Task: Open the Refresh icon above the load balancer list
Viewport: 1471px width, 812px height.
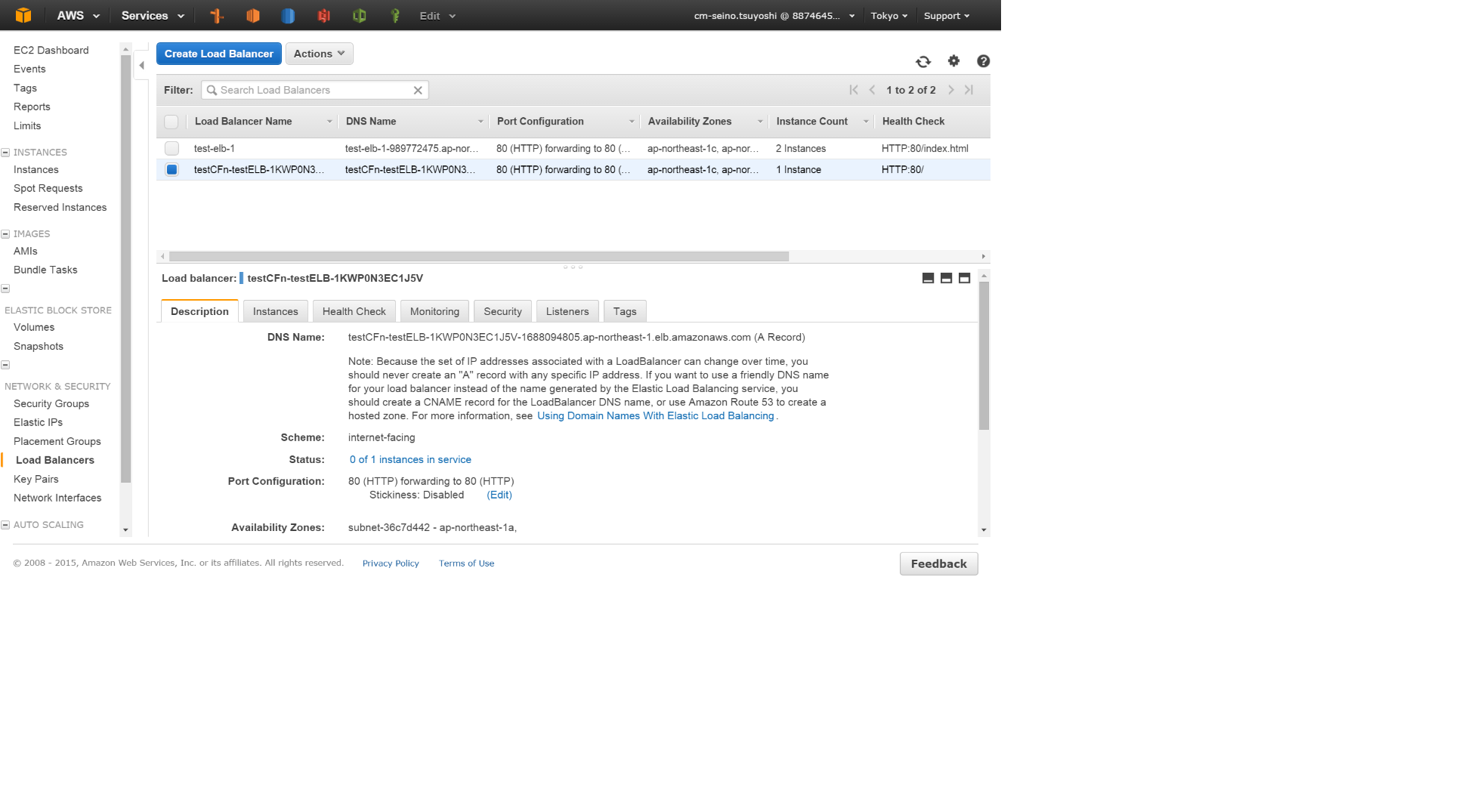Action: [923, 62]
